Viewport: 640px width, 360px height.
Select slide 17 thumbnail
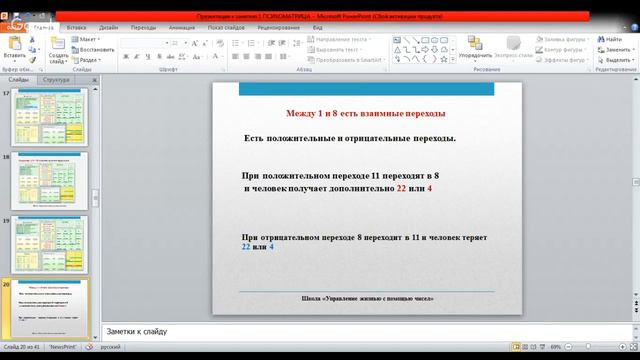[x=49, y=118]
